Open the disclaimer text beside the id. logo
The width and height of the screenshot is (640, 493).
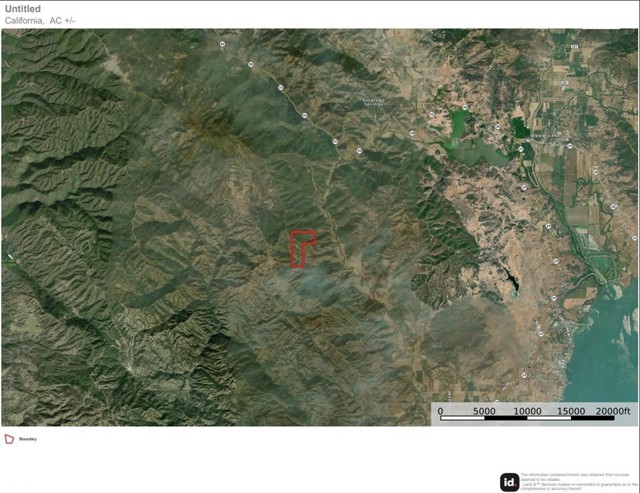578,482
